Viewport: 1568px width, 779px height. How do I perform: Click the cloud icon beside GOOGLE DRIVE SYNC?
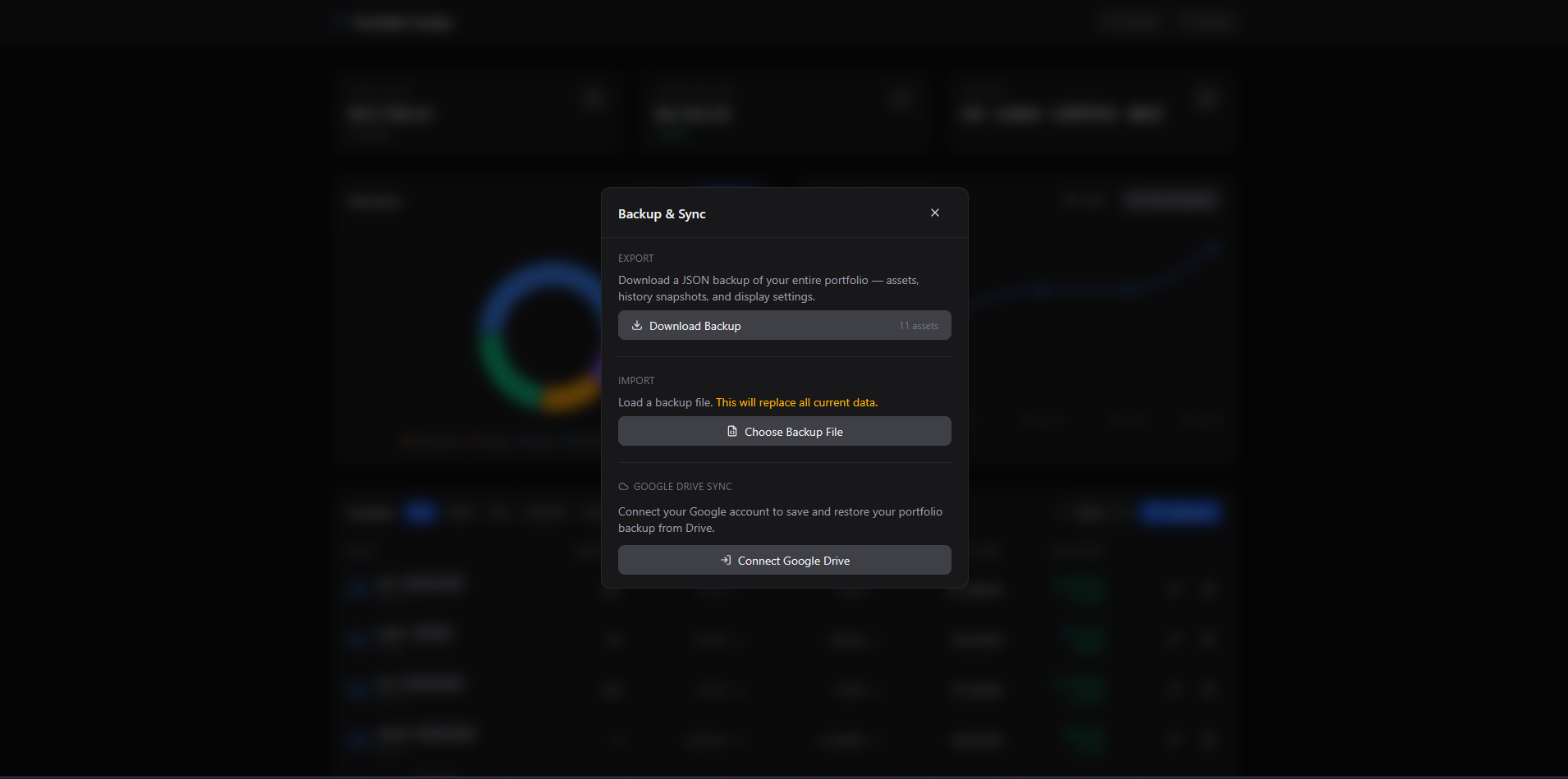click(x=622, y=486)
